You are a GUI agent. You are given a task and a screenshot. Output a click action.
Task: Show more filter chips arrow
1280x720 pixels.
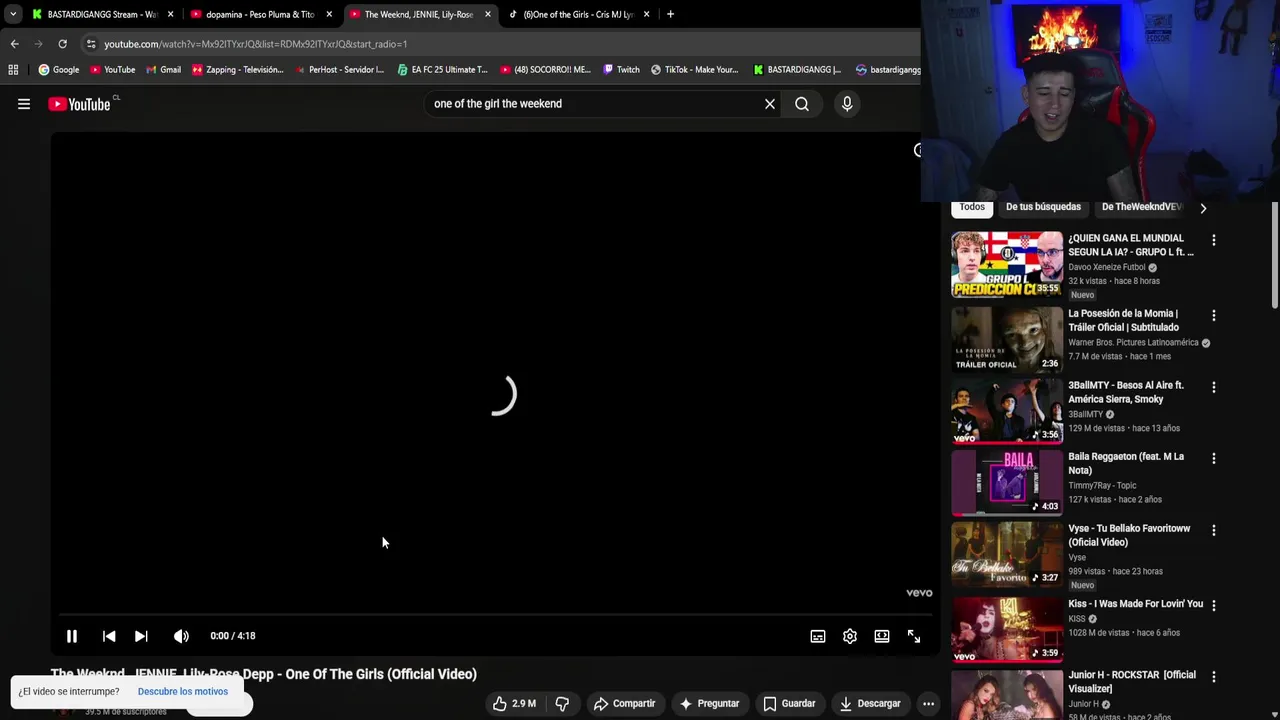click(x=1203, y=208)
